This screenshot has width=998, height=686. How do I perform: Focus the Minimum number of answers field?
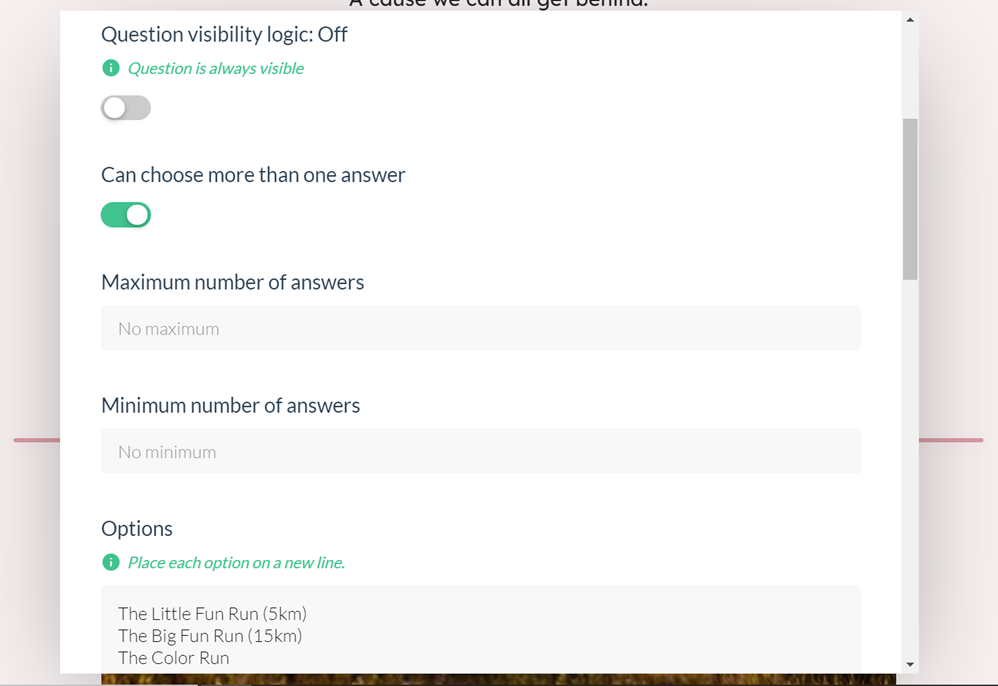coord(481,452)
